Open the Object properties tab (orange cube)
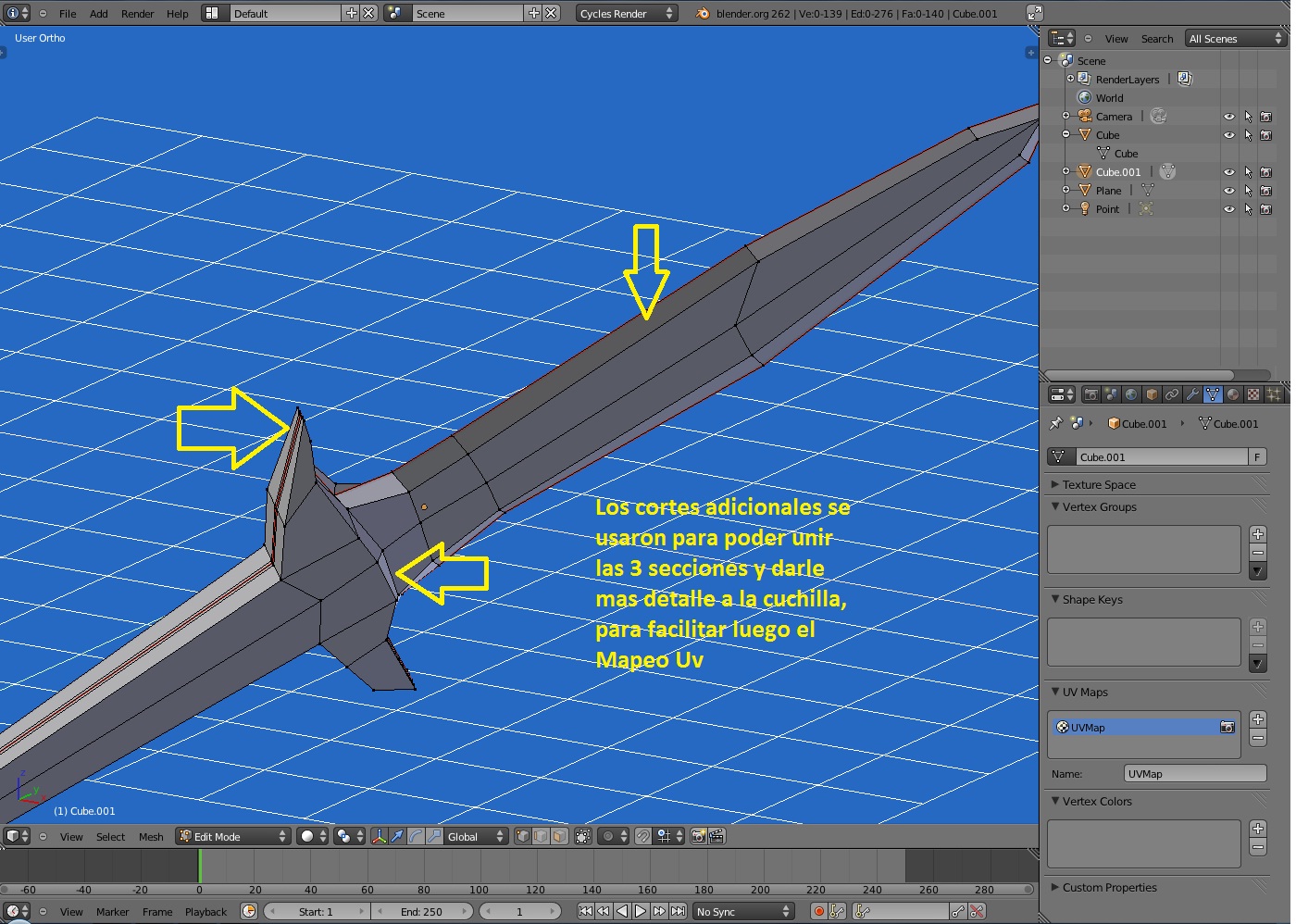Viewport: 1296px width, 924px height. pos(1152,394)
